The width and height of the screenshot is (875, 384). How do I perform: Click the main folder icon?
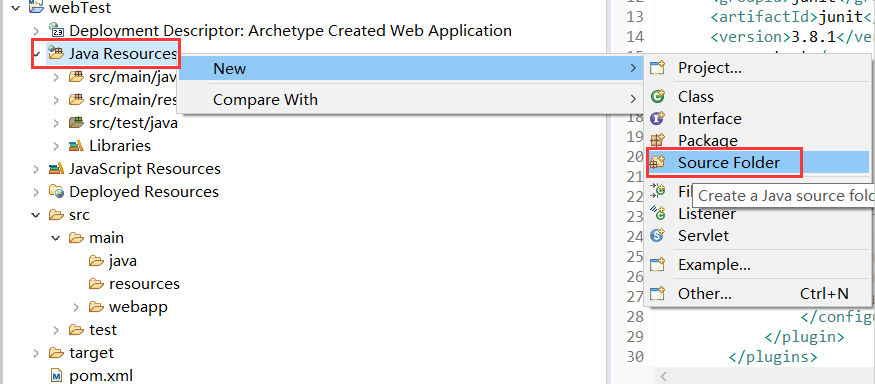point(76,238)
